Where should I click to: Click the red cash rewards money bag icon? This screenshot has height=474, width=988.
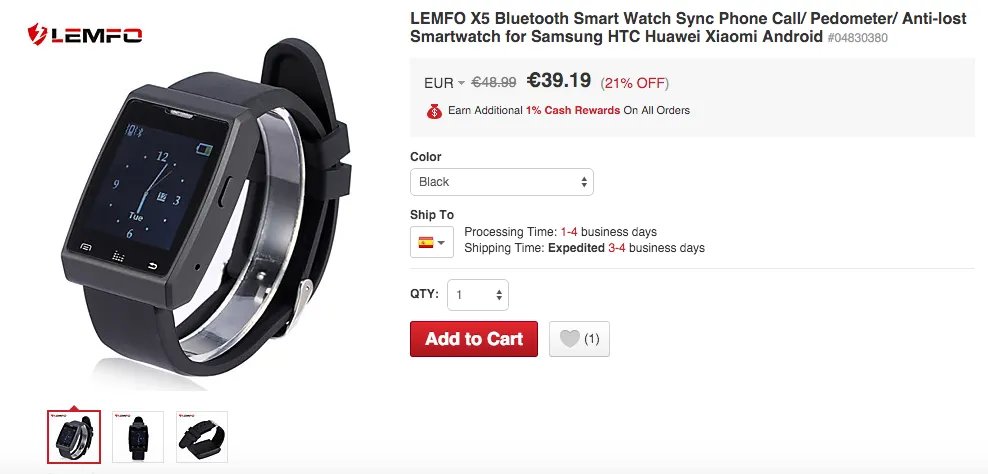tap(433, 111)
